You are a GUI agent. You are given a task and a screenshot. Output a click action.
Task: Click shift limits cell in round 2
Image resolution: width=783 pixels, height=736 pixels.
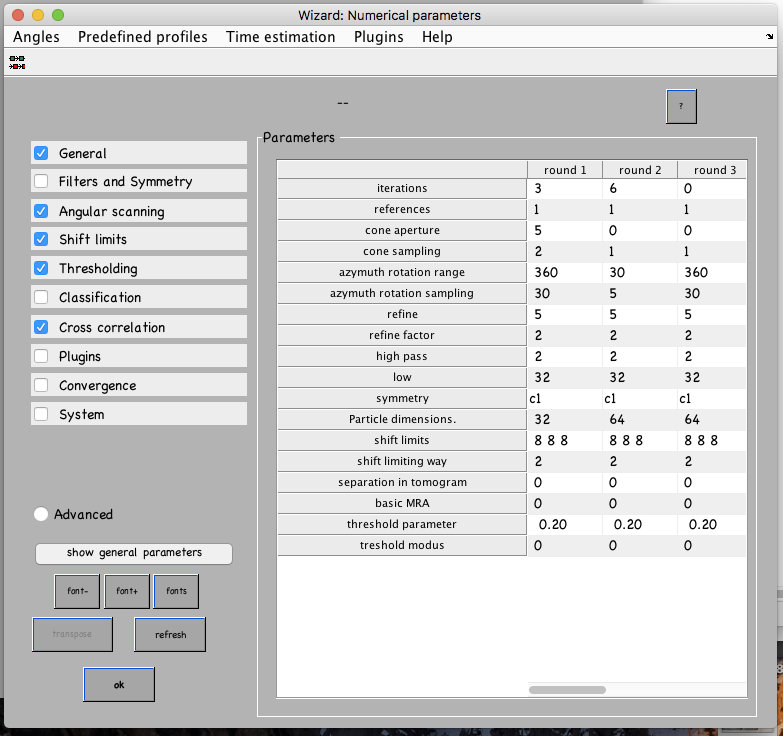(x=640, y=440)
